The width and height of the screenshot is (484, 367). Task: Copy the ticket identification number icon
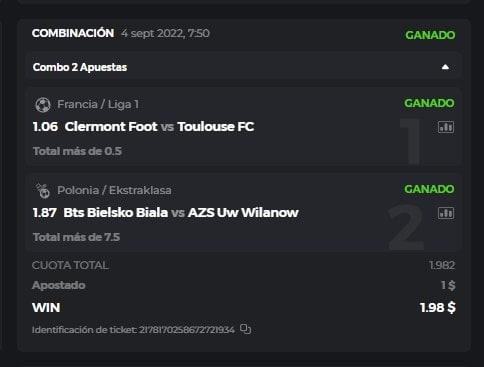point(246,329)
